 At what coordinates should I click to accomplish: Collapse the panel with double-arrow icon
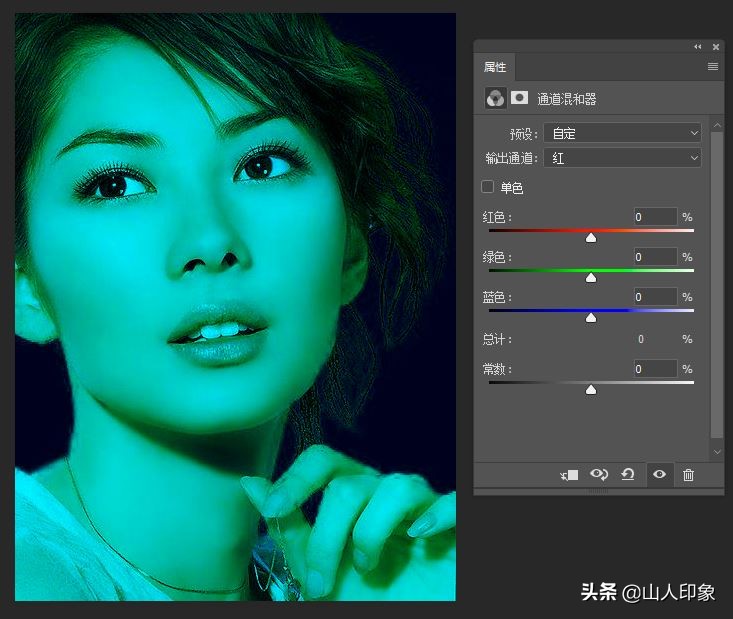(697, 47)
